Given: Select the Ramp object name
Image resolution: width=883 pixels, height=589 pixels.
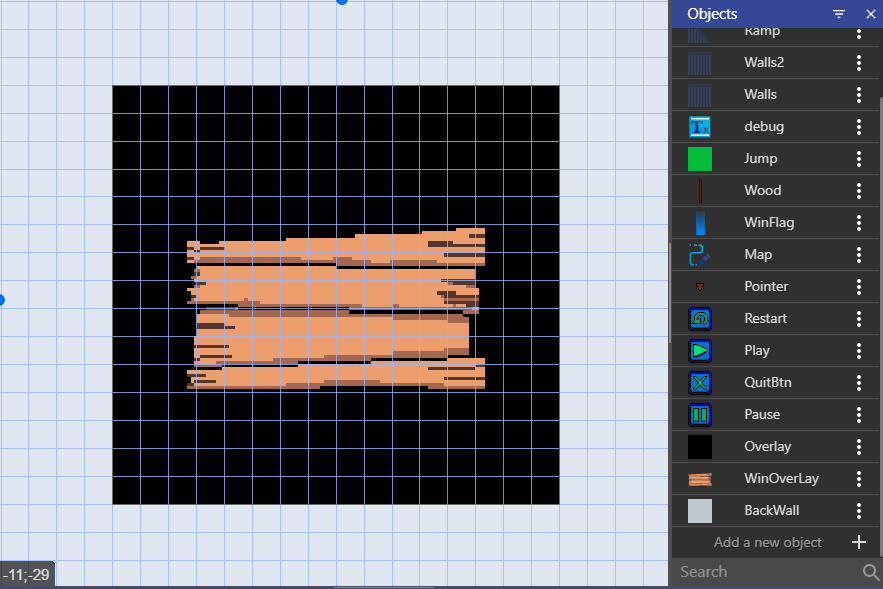Looking at the screenshot, I should click(x=762, y=32).
